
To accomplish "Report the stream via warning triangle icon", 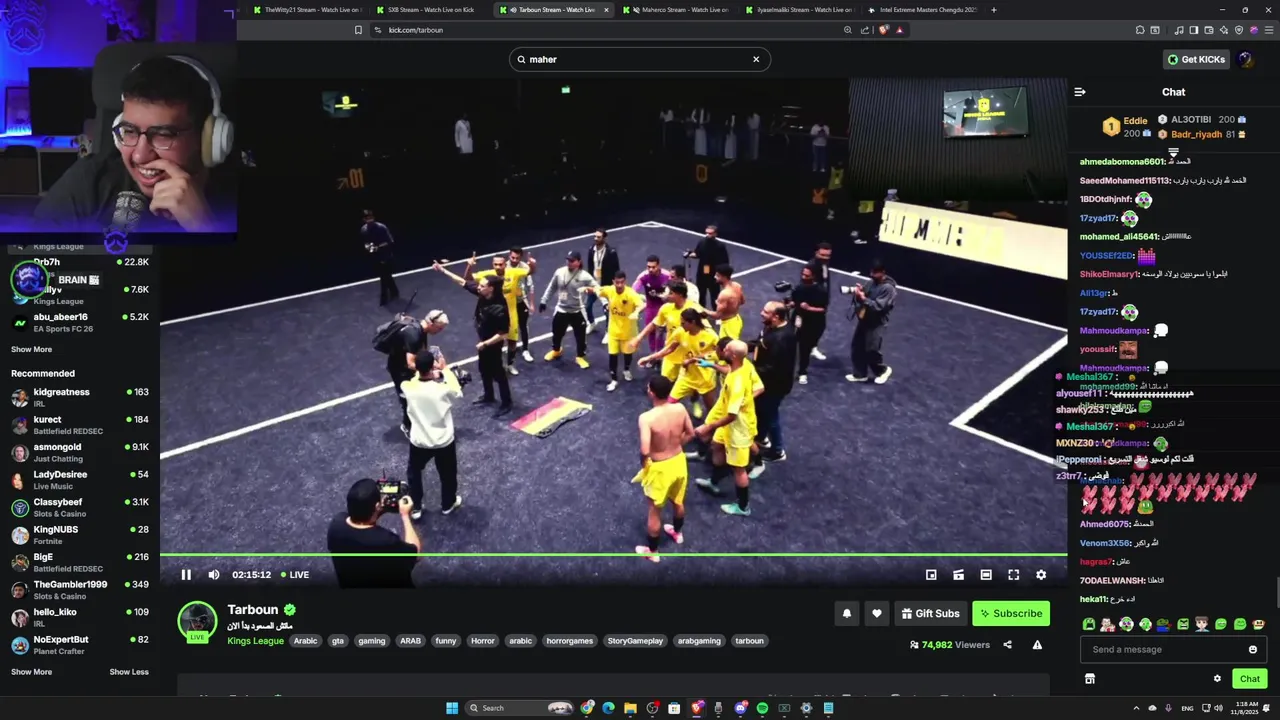I will coord(1037,645).
